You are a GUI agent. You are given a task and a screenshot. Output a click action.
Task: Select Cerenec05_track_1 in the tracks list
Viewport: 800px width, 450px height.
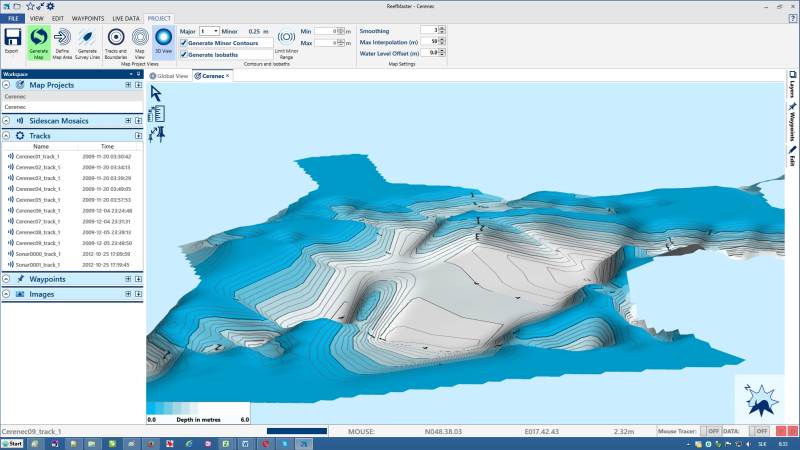pyautogui.click(x=38, y=199)
